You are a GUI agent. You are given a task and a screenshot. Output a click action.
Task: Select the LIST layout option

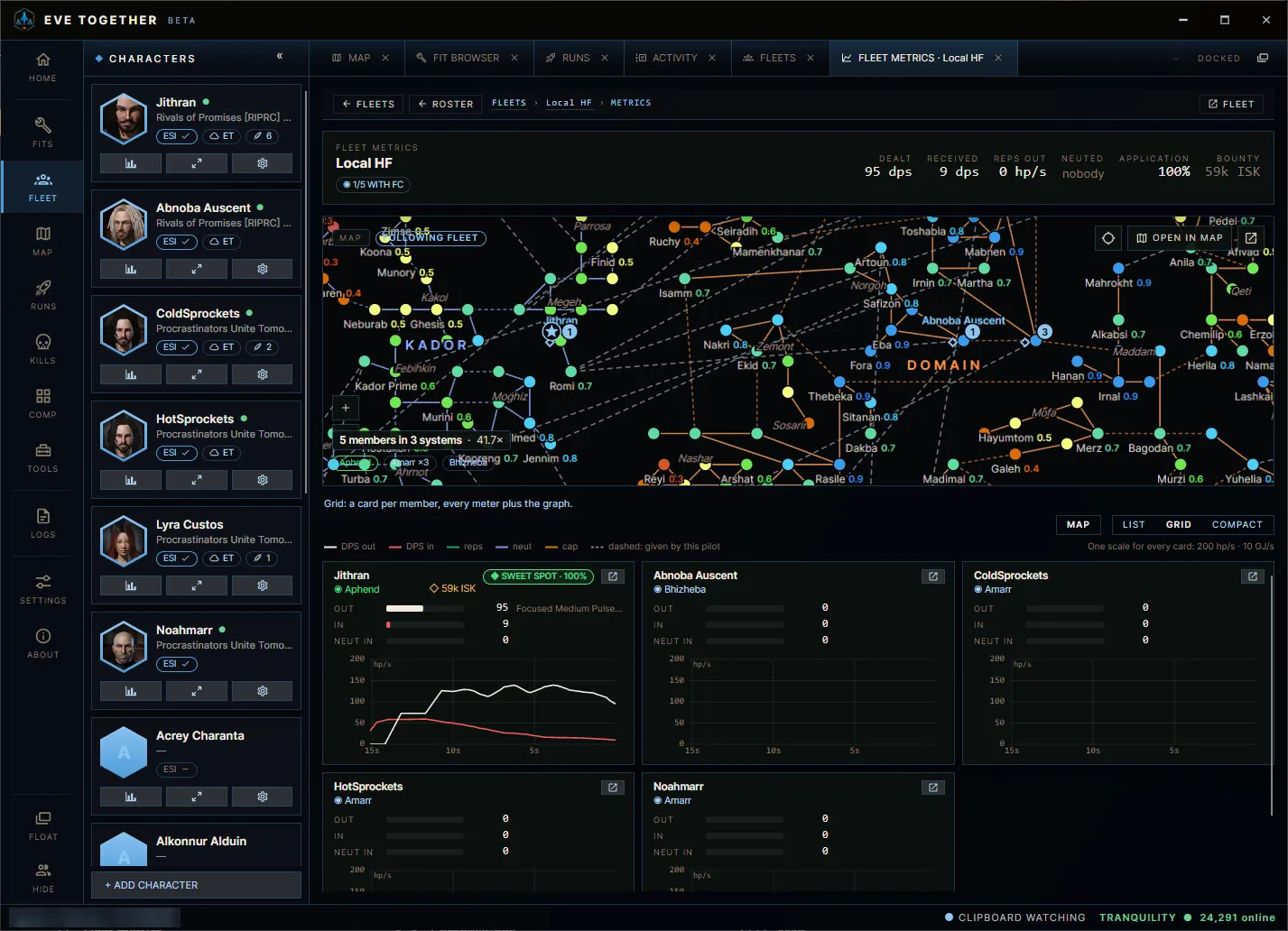pos(1134,525)
